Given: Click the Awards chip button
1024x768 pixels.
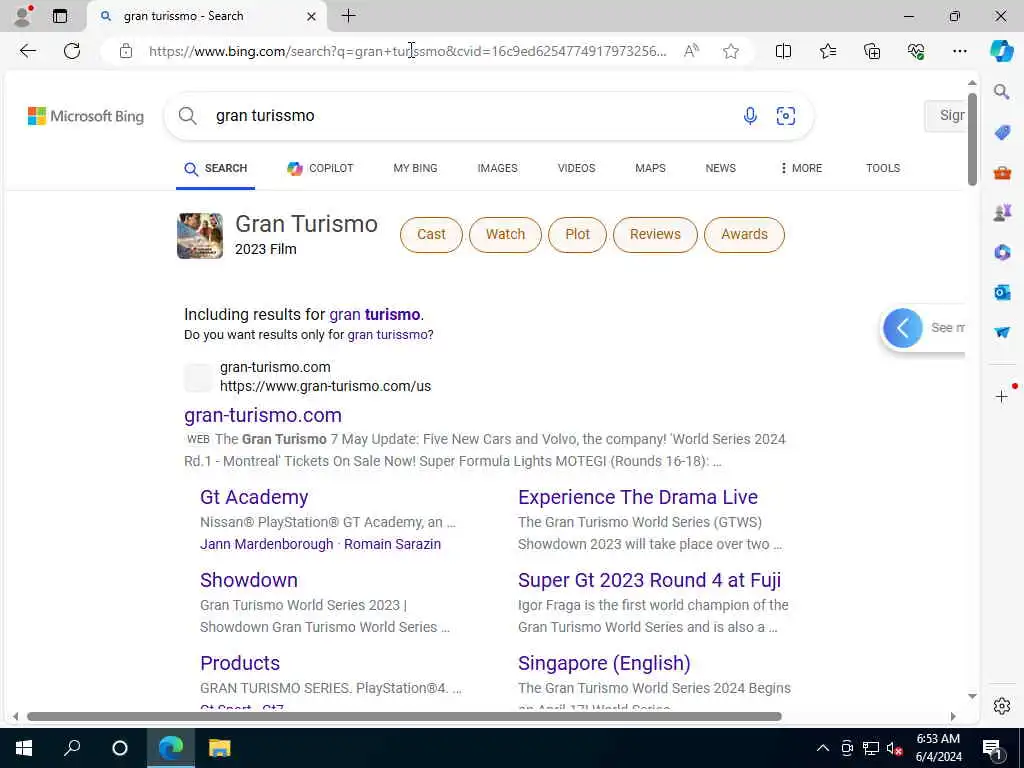Looking at the screenshot, I should pyautogui.click(x=744, y=234).
